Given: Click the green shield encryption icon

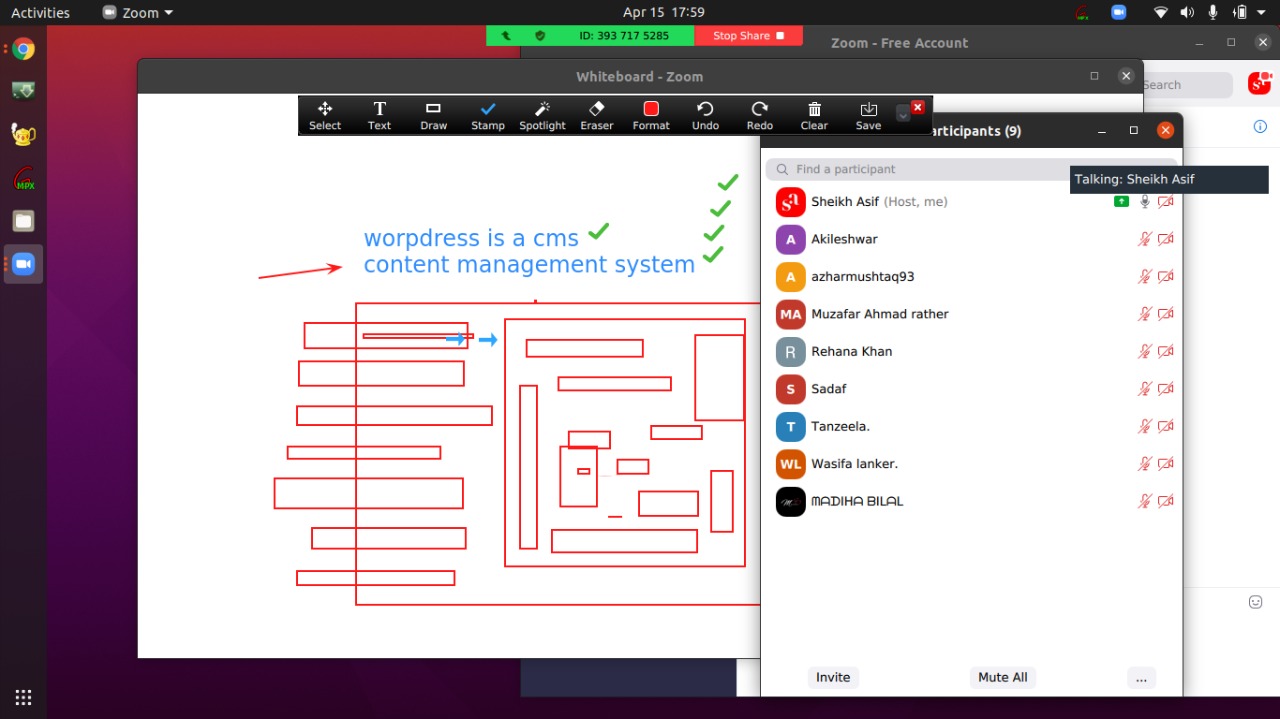Looking at the screenshot, I should click(x=540, y=36).
